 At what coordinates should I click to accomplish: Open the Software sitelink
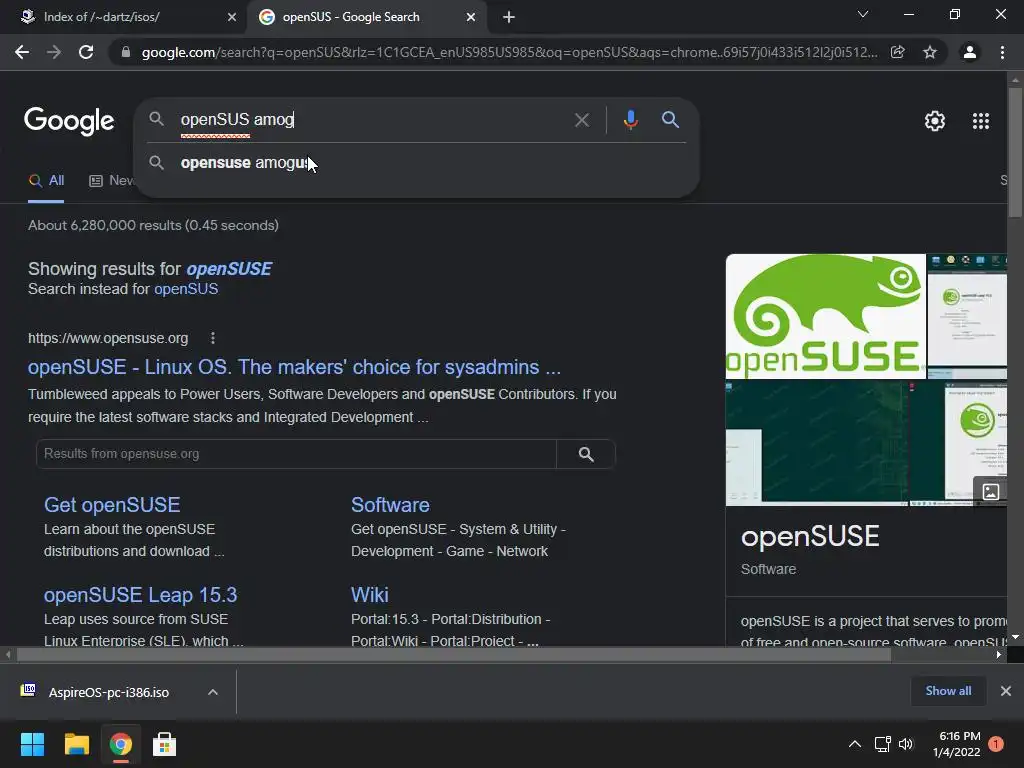point(390,505)
